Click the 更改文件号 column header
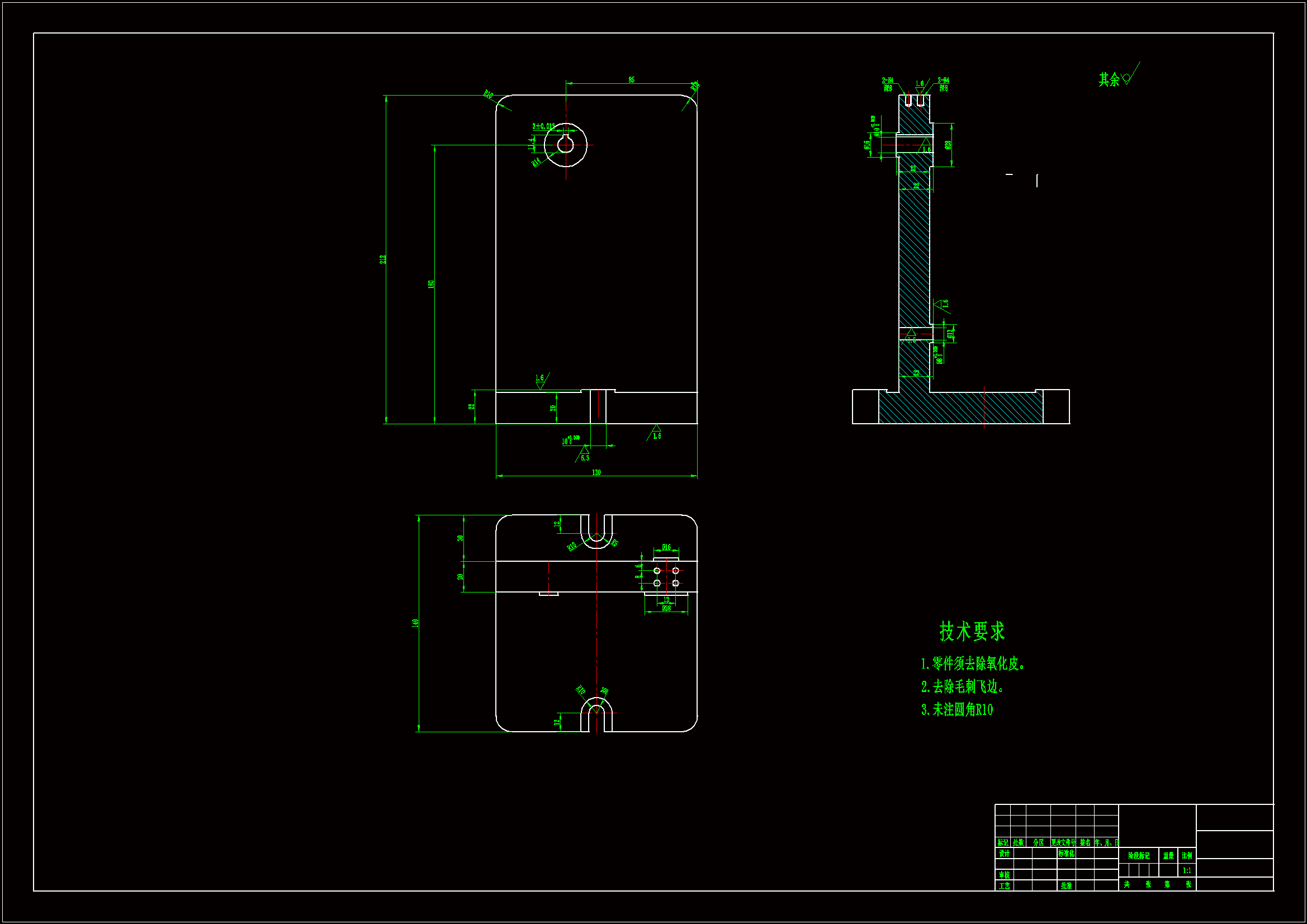 [1063, 842]
